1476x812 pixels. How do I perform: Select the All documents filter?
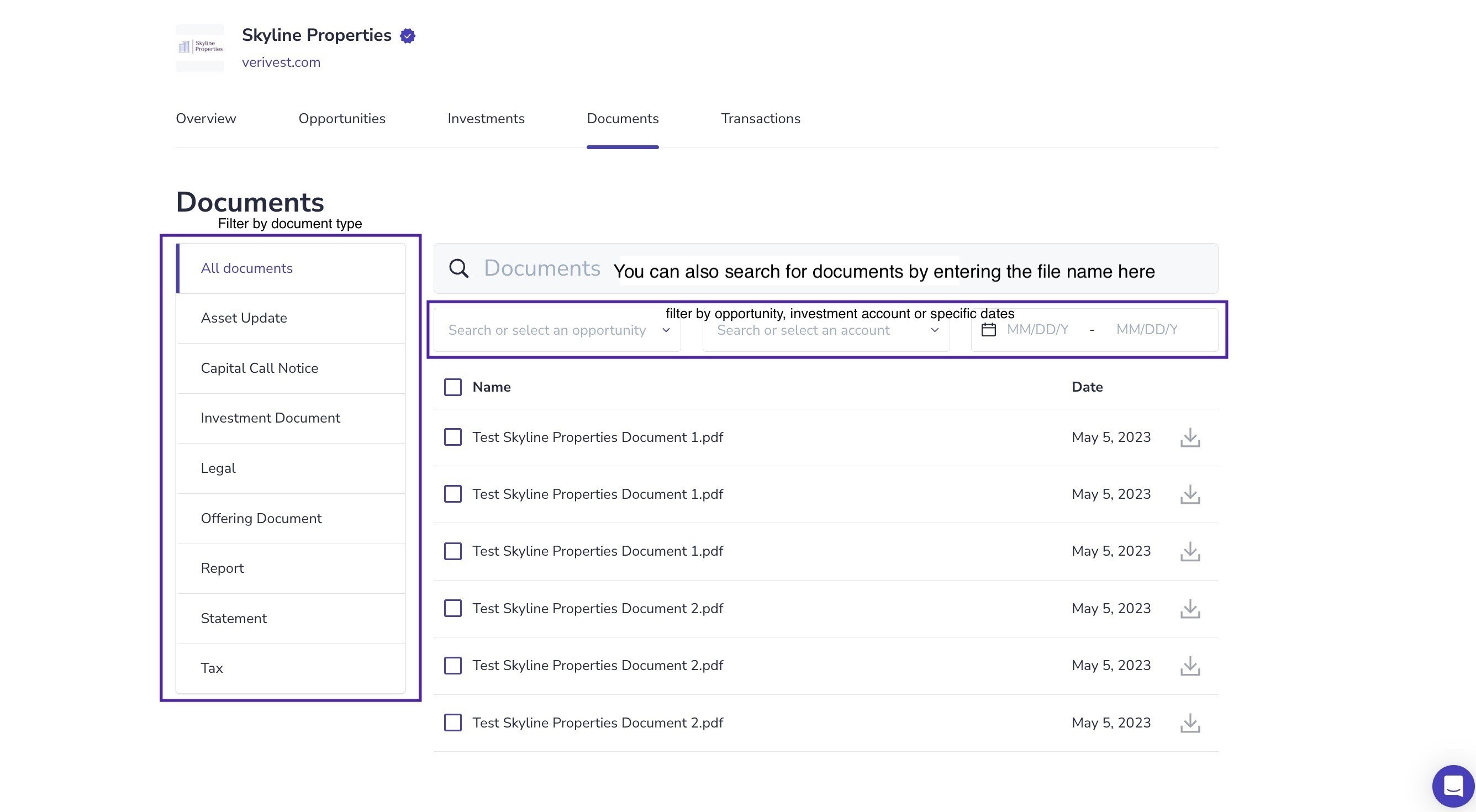click(291, 268)
